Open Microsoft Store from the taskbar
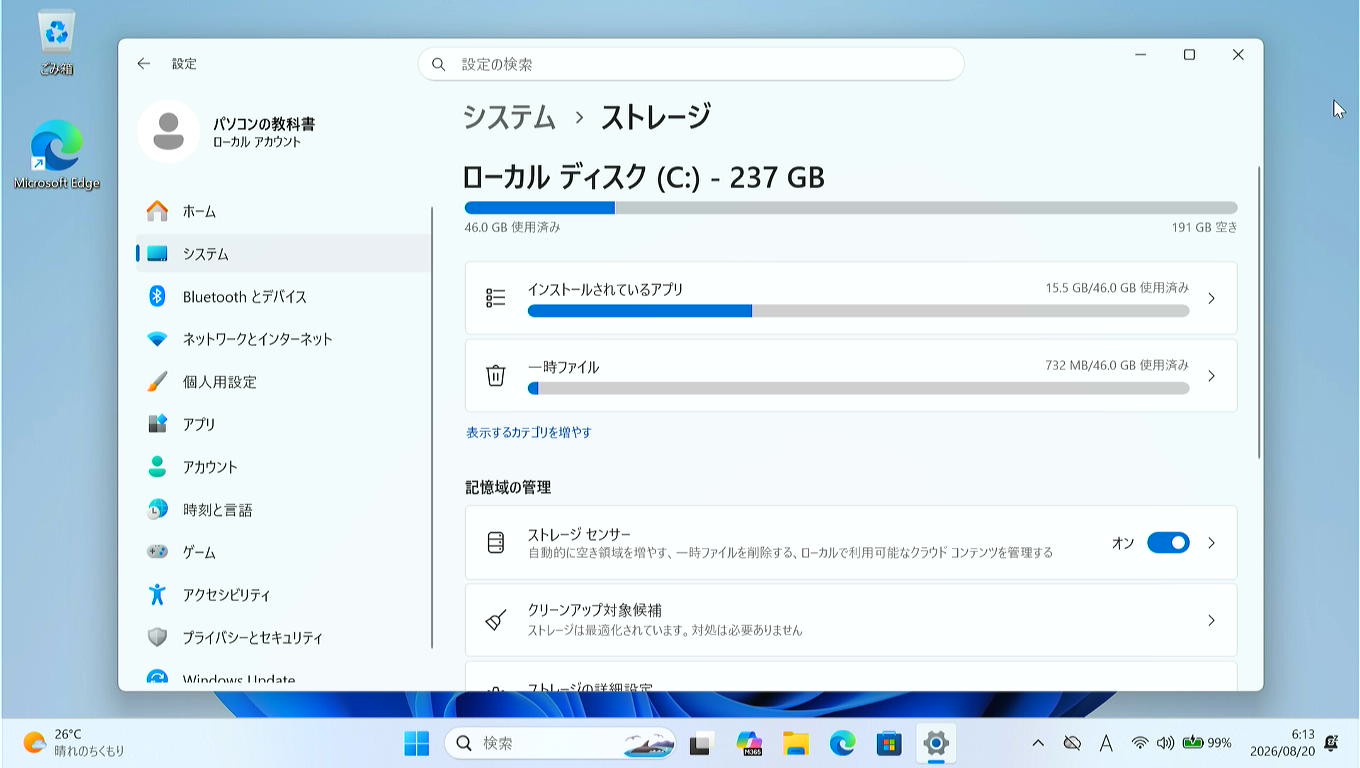The image size is (1360, 768). (889, 743)
